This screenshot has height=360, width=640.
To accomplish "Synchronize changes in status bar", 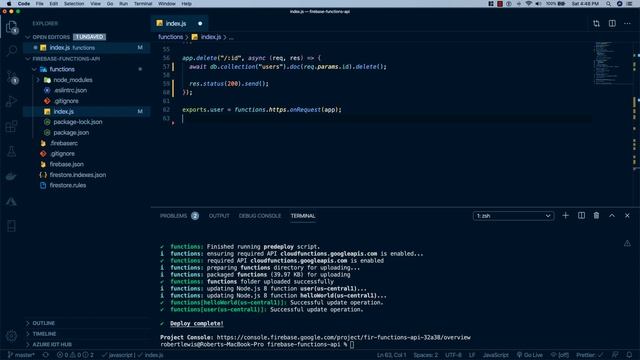I will click(x=46, y=355).
